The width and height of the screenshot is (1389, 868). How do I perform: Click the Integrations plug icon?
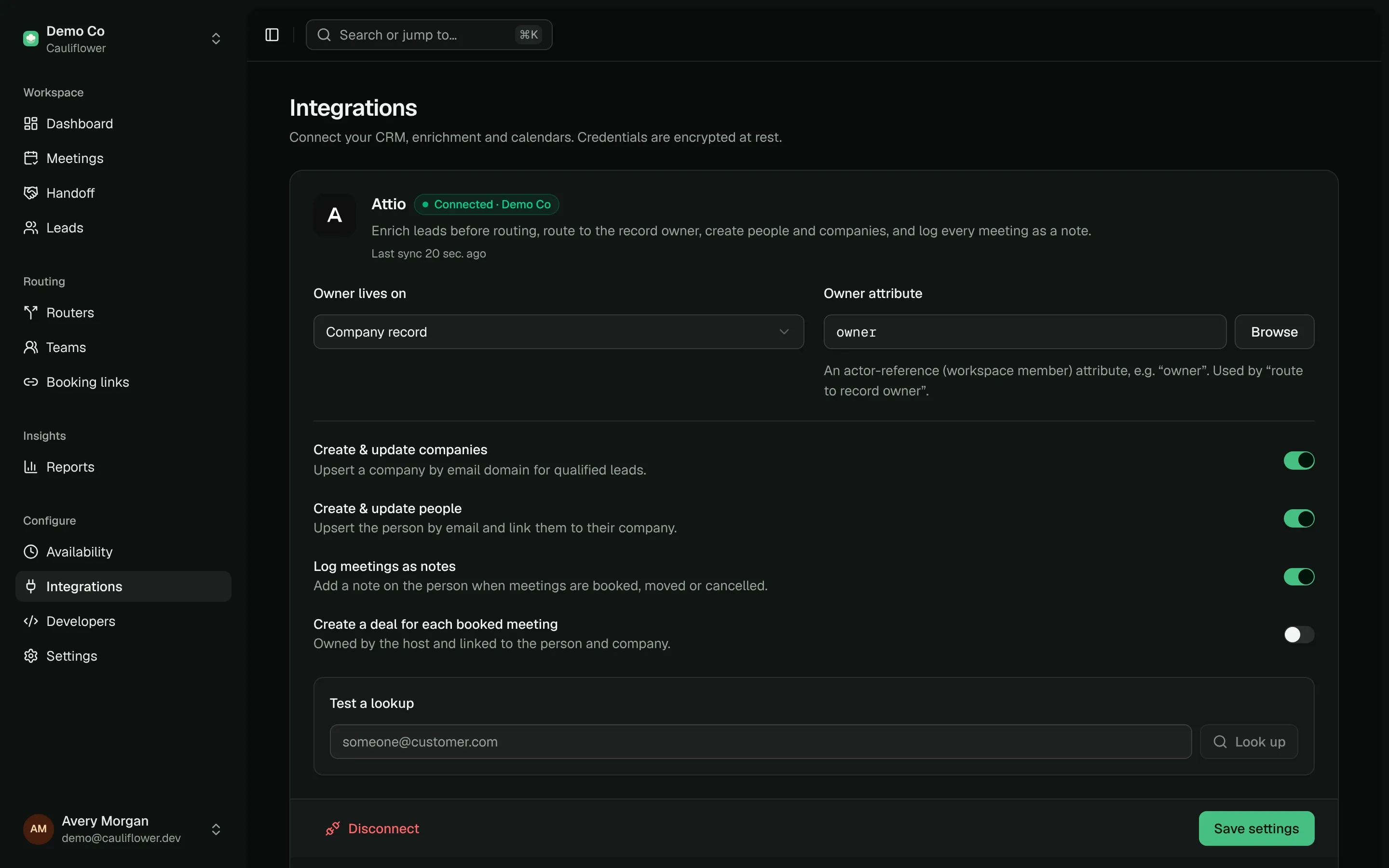pyautogui.click(x=31, y=586)
